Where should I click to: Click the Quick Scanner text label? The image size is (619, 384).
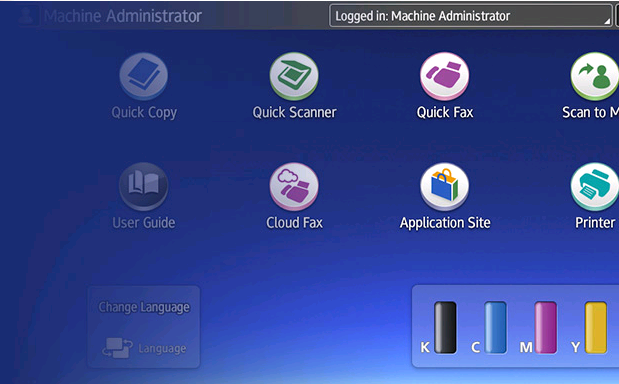tap(294, 112)
